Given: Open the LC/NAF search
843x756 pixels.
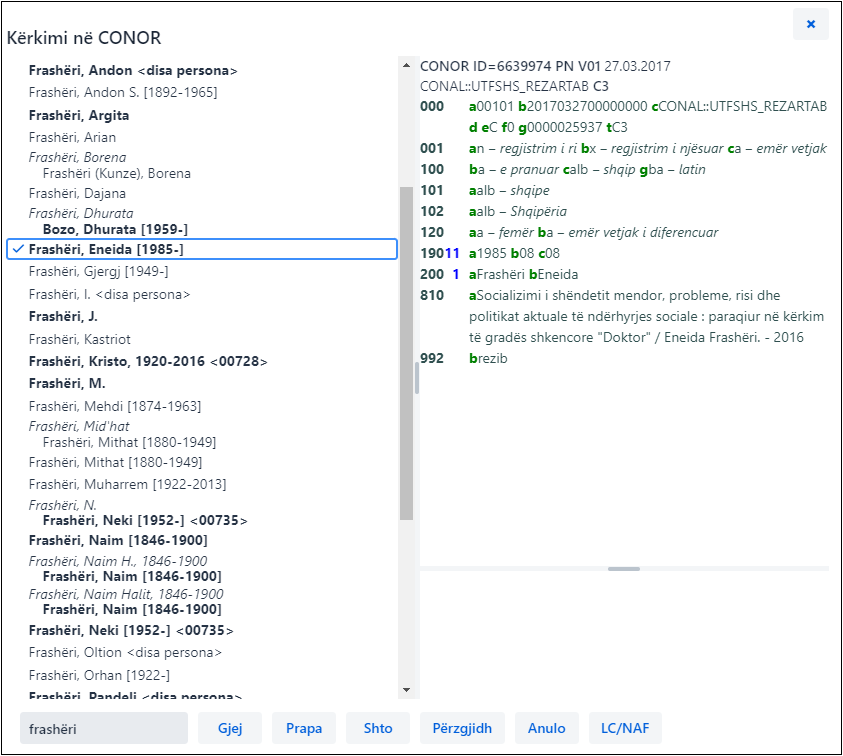Looking at the screenshot, I should click(625, 728).
